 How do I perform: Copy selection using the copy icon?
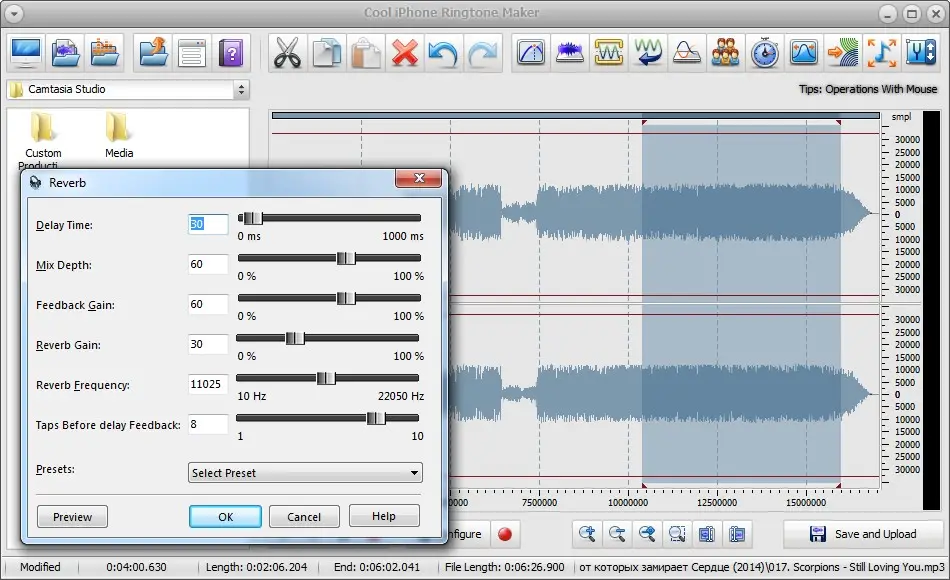pyautogui.click(x=327, y=53)
